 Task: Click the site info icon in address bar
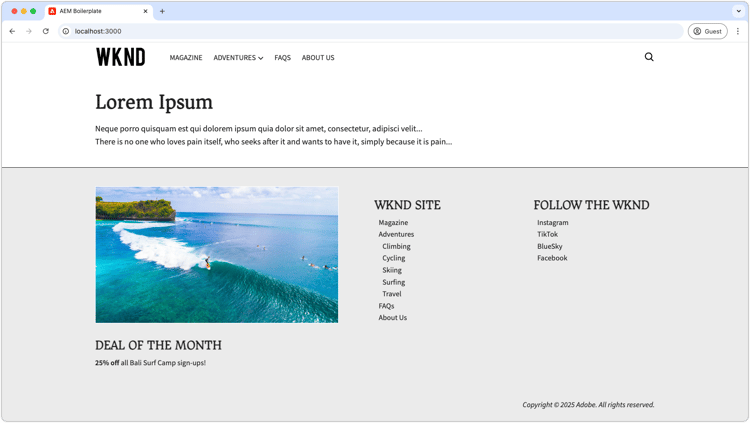66,31
